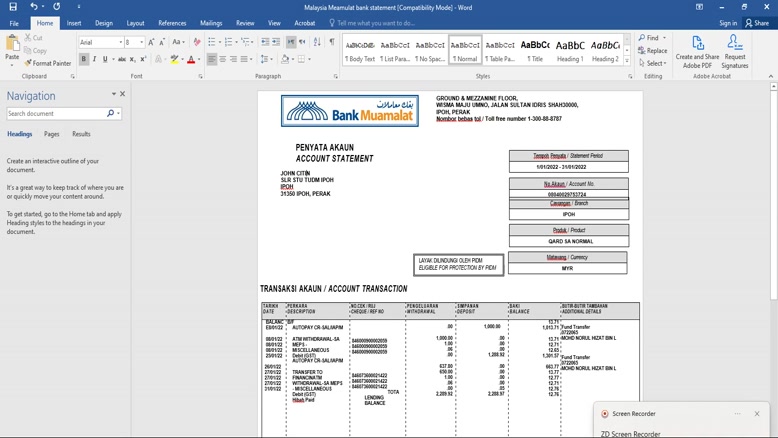Toggle Show/Hide paragraph marks
This screenshot has height=438, width=778.
coord(332,42)
